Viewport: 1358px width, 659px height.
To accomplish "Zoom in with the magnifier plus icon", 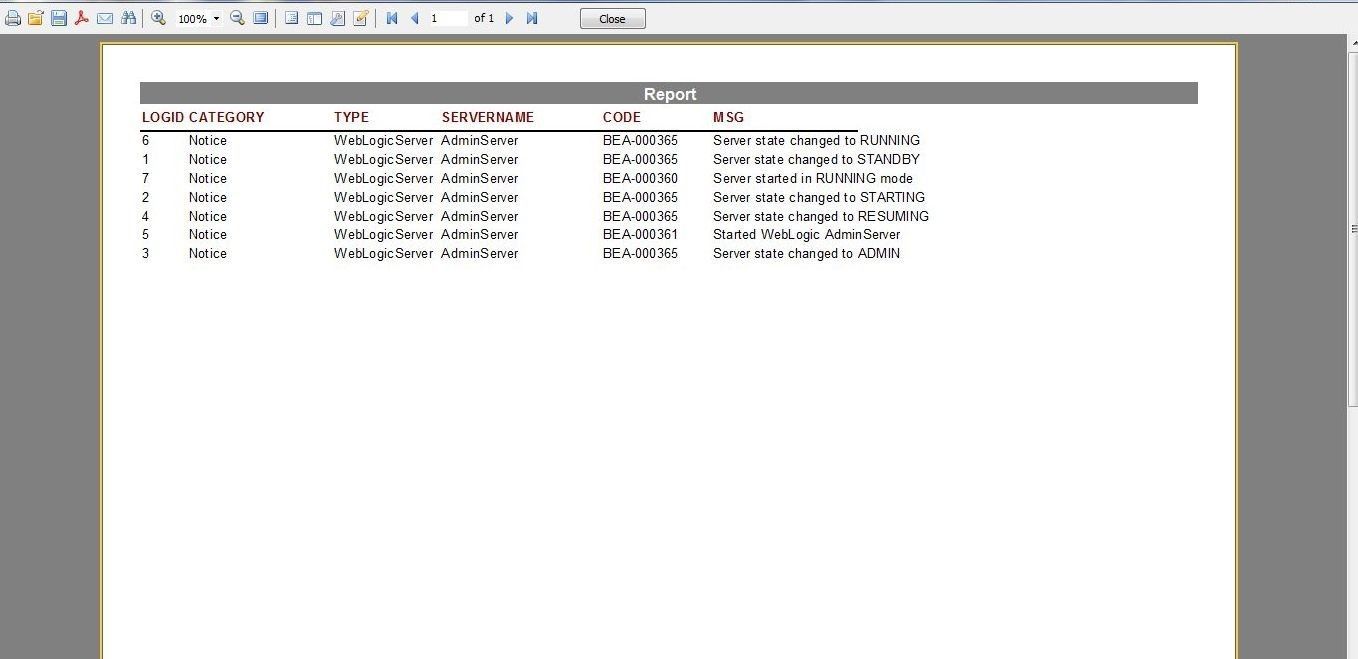I will 158,18.
